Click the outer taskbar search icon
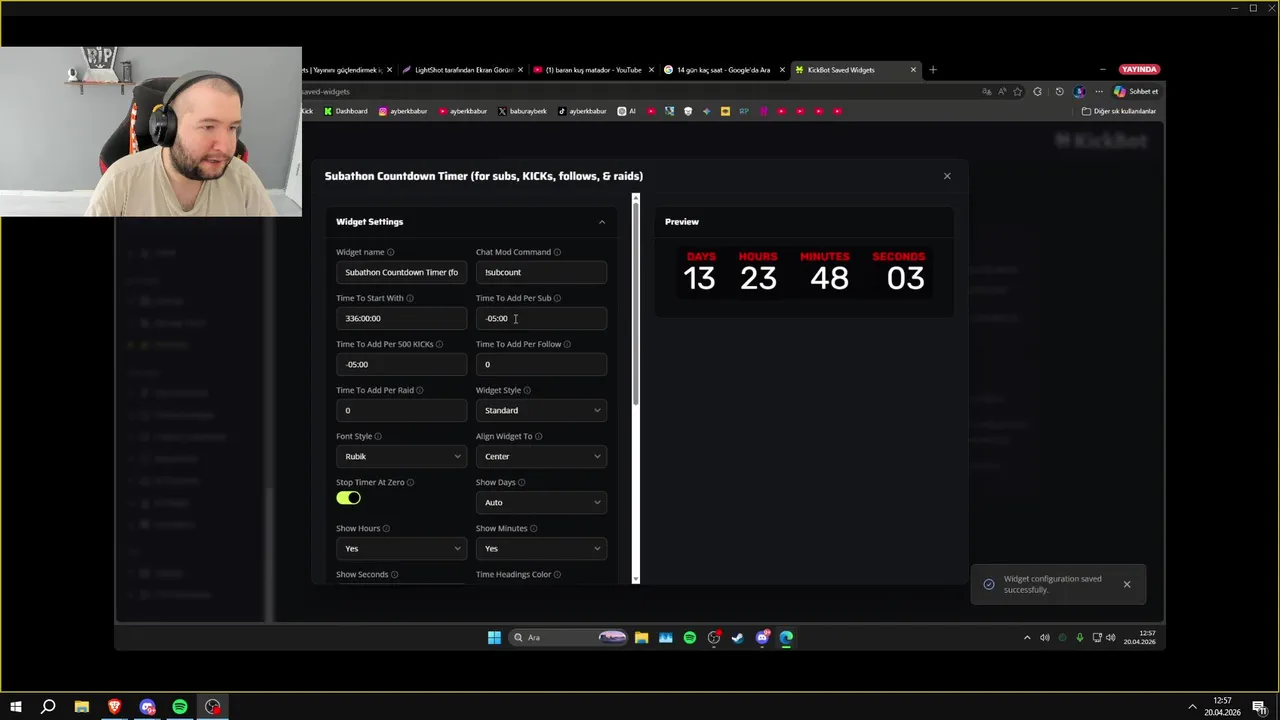Screen dimensions: 1280x720 click(48, 707)
